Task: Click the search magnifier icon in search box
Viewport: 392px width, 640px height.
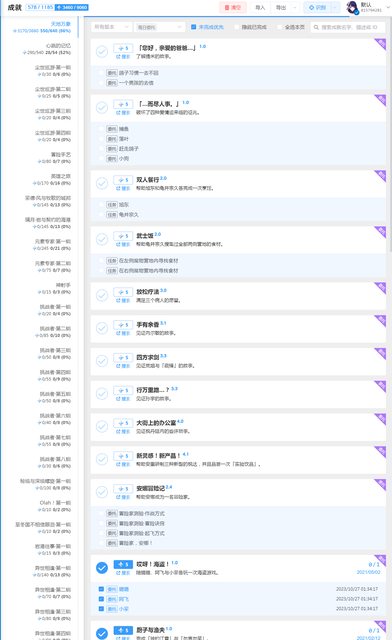Action: click(x=316, y=27)
